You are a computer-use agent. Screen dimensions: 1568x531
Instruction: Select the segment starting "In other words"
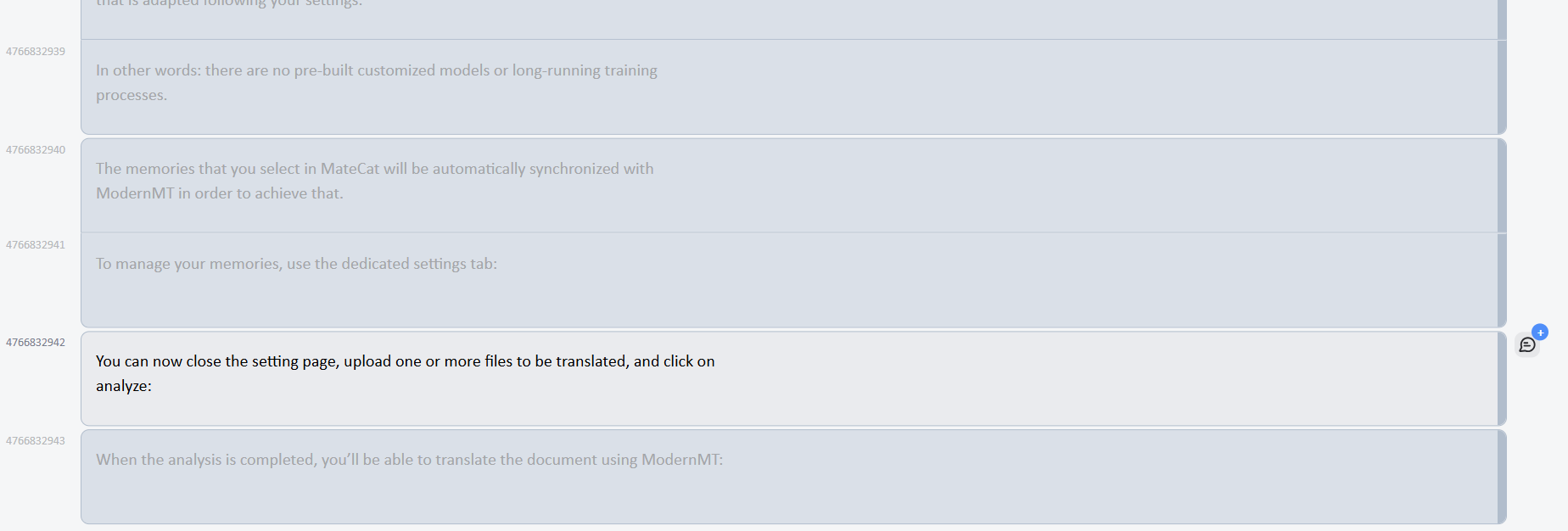(x=377, y=82)
